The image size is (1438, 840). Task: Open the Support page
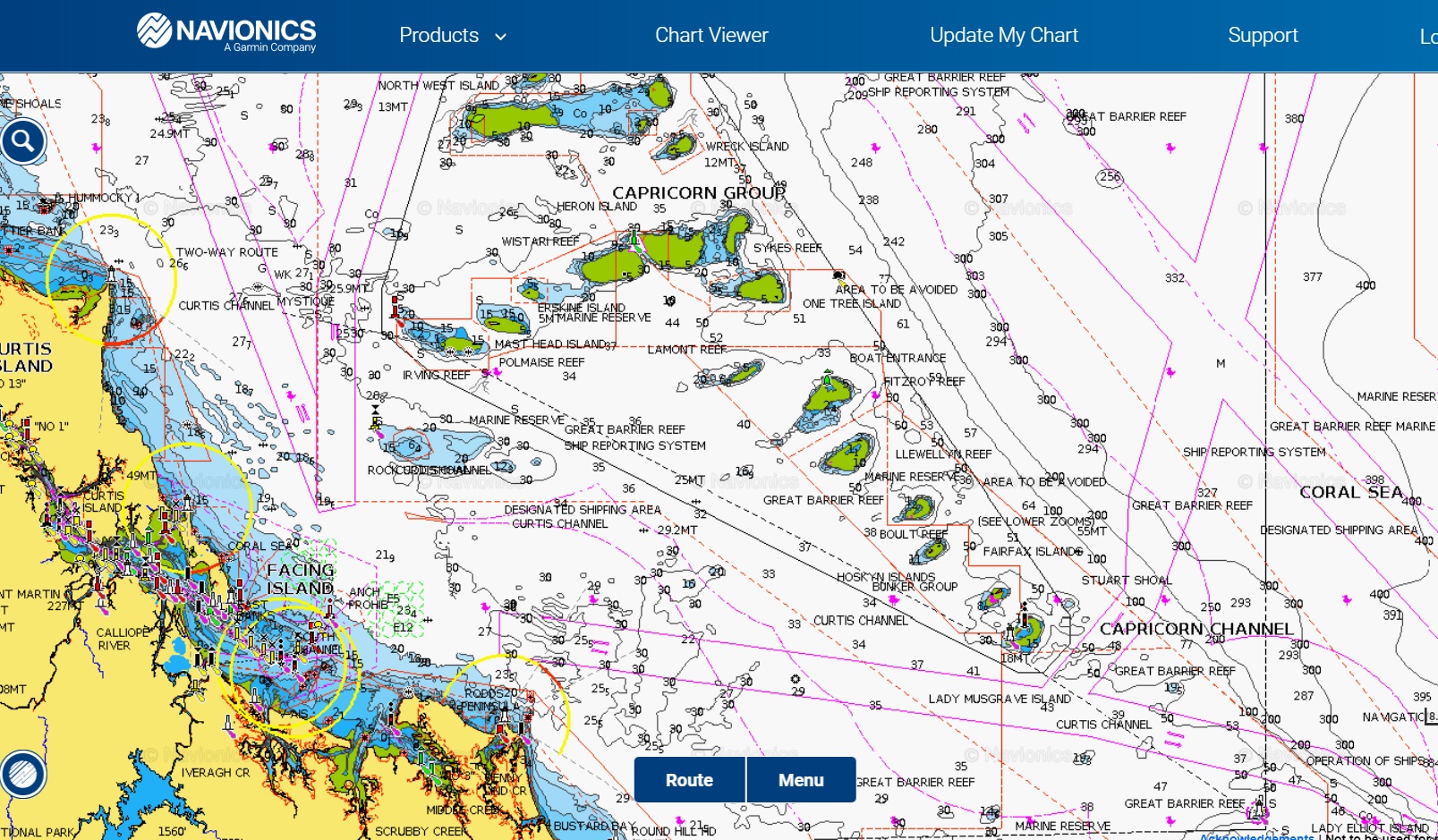[1262, 36]
